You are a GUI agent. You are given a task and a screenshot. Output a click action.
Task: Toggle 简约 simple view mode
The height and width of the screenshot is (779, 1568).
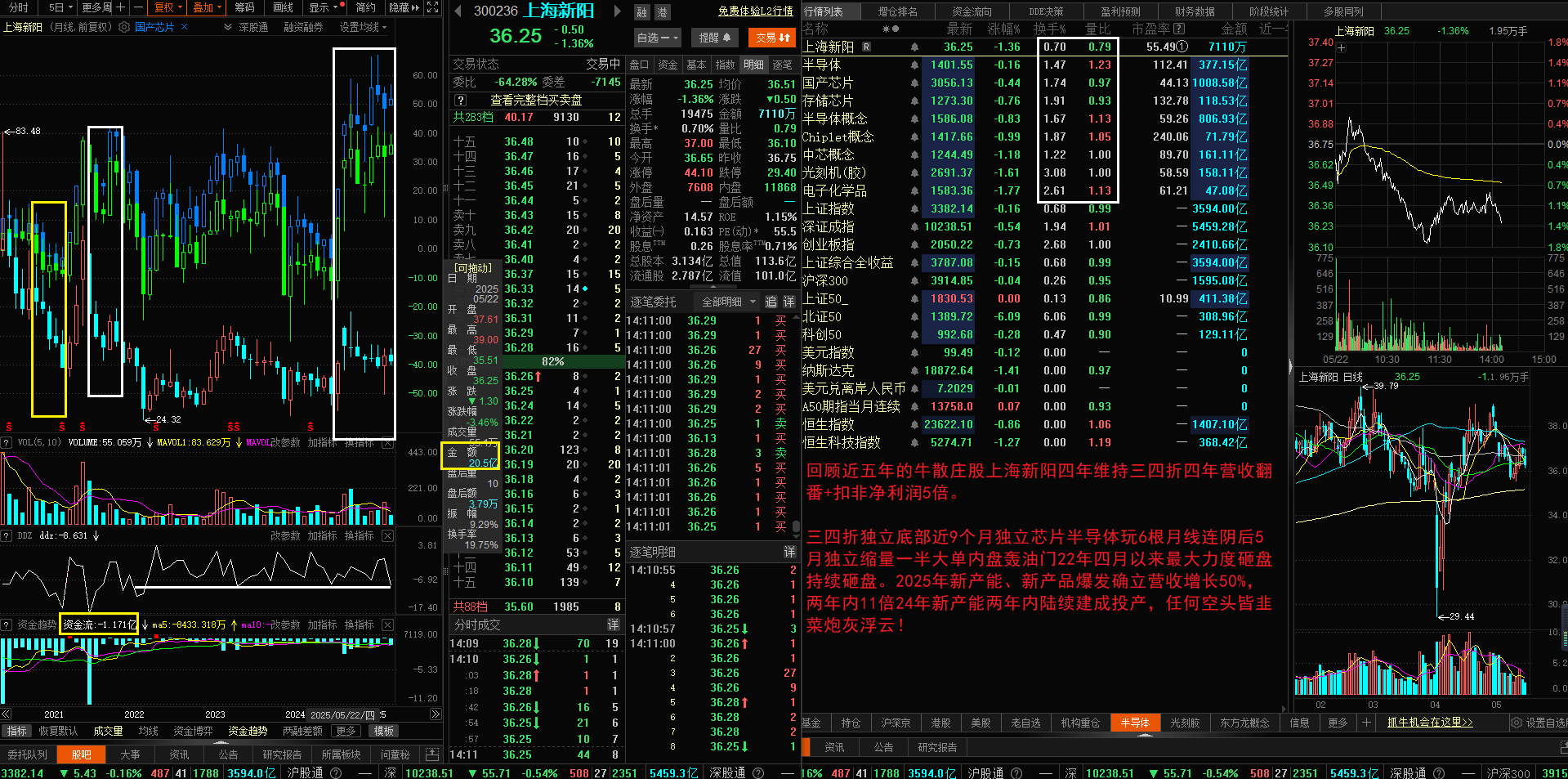point(365,7)
